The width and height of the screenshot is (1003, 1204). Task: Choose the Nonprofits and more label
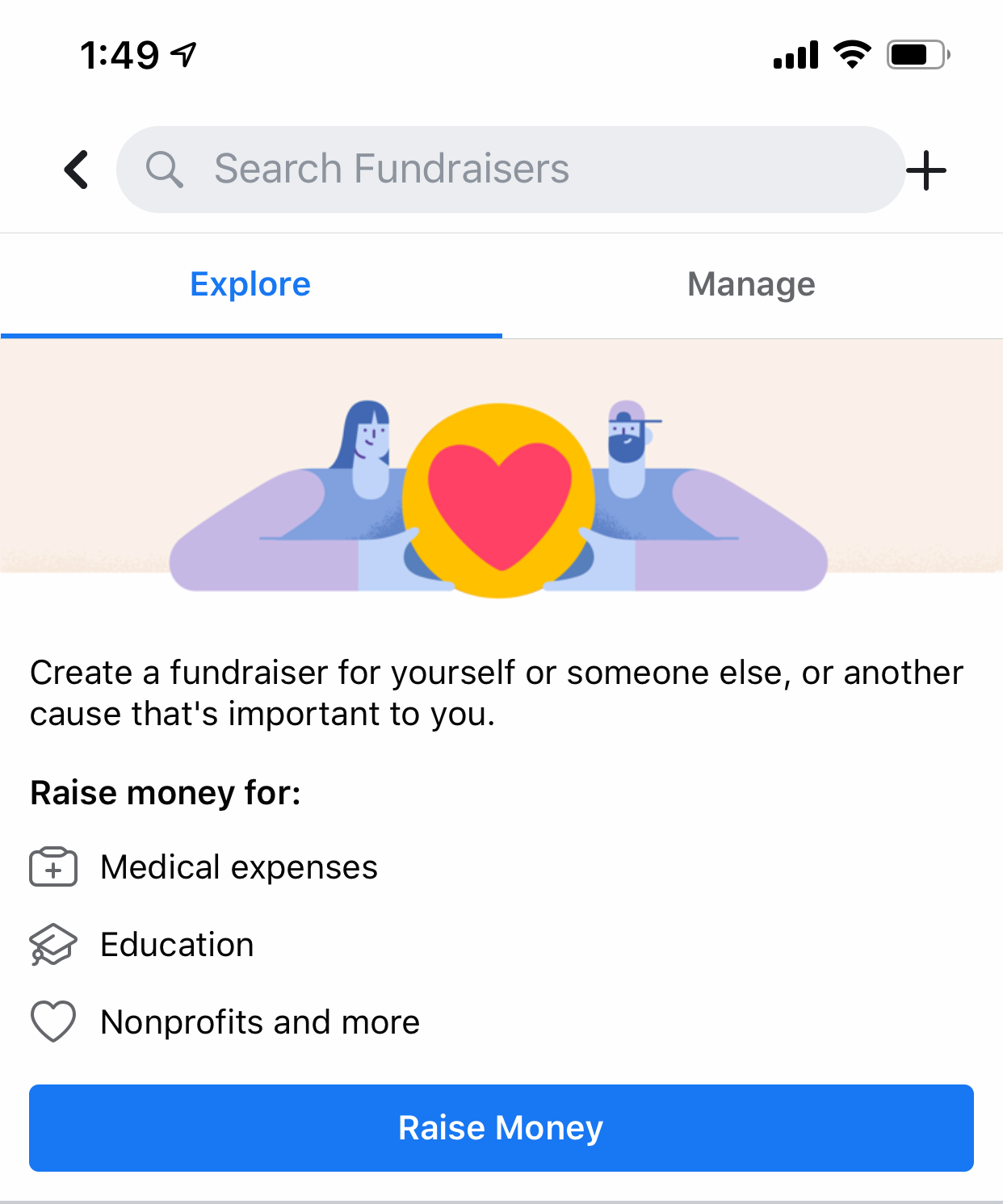click(x=260, y=1022)
